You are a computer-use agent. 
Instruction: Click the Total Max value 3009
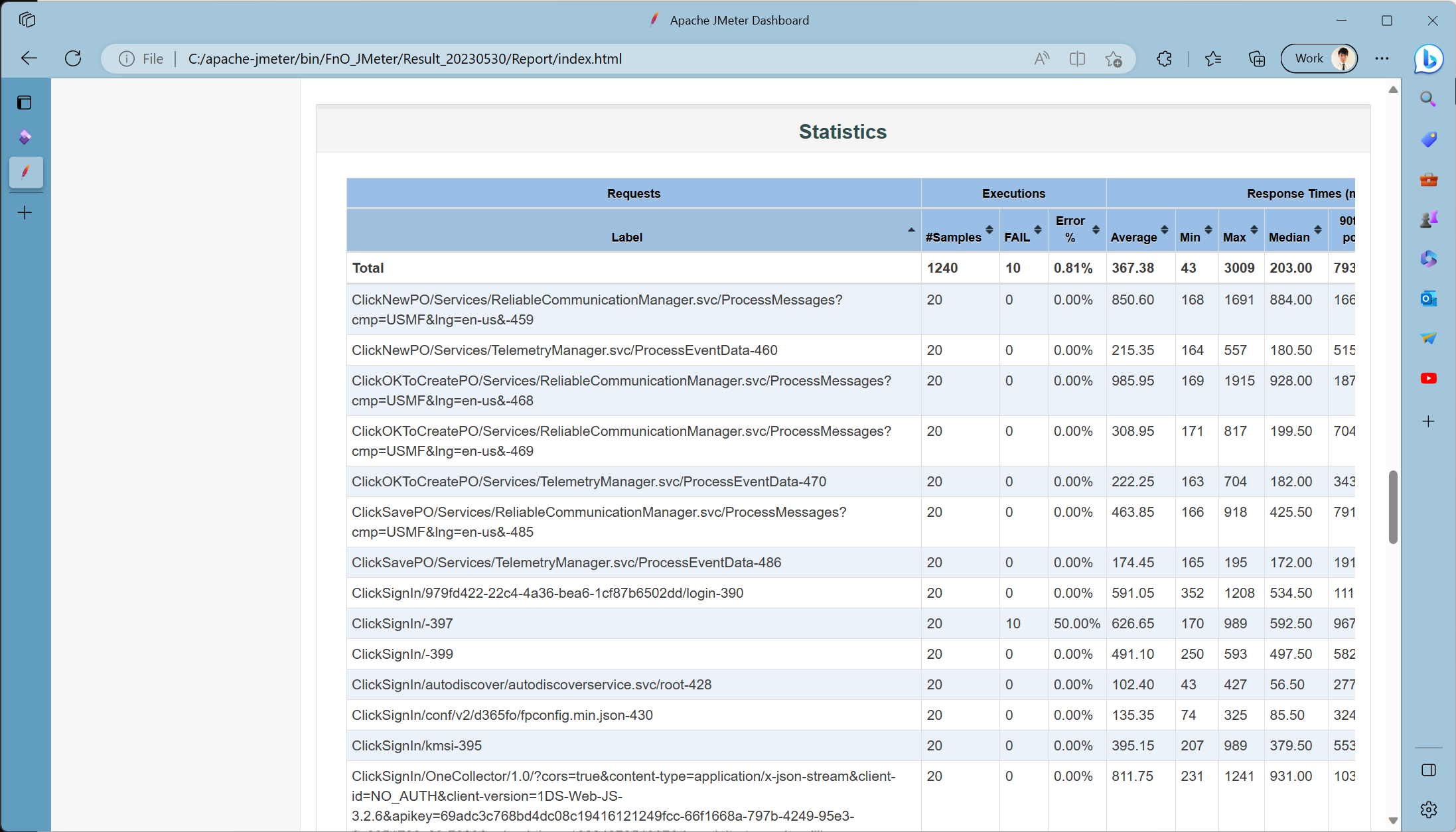(1239, 268)
